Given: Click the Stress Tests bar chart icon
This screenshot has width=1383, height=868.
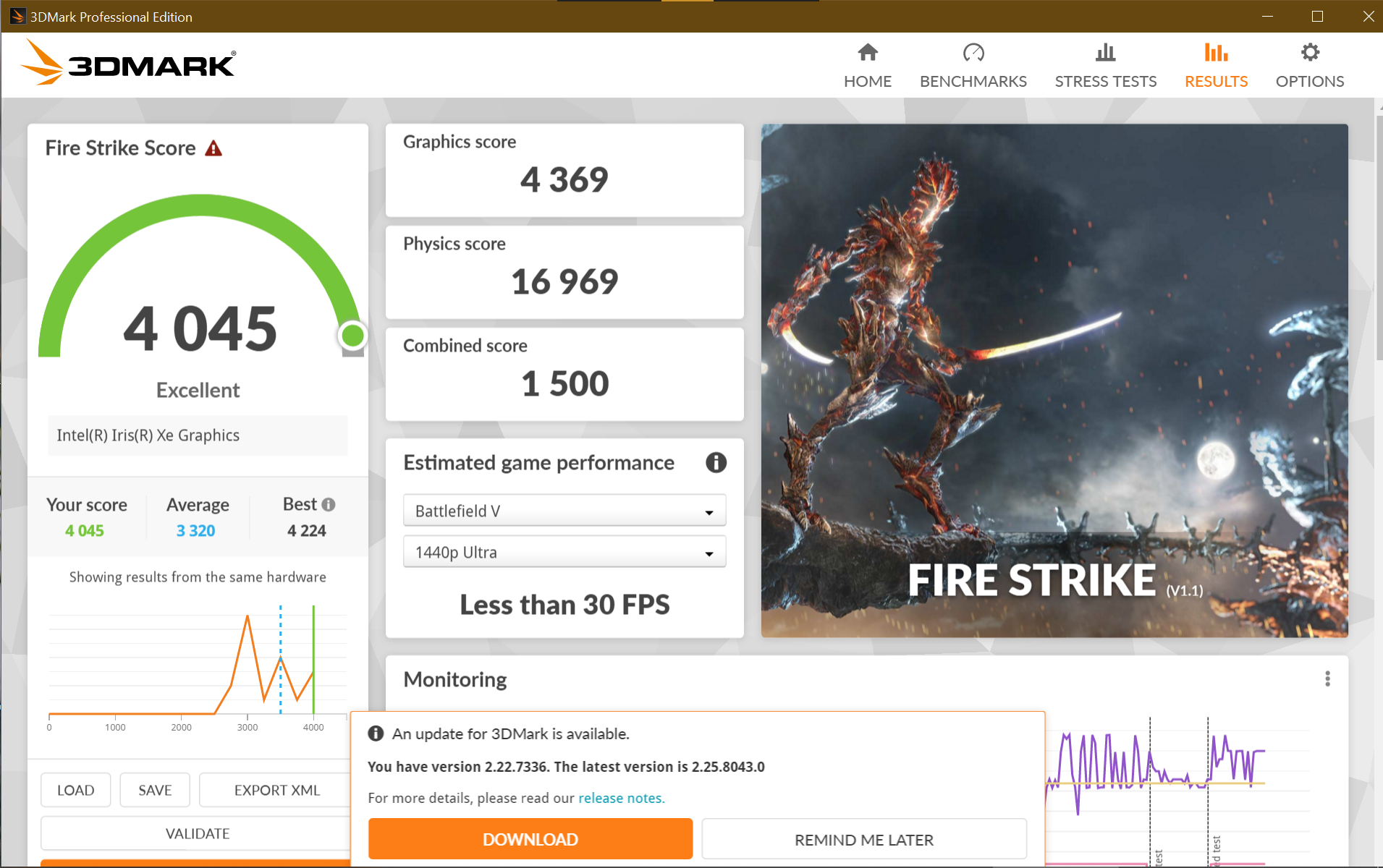Looking at the screenshot, I should (1105, 52).
